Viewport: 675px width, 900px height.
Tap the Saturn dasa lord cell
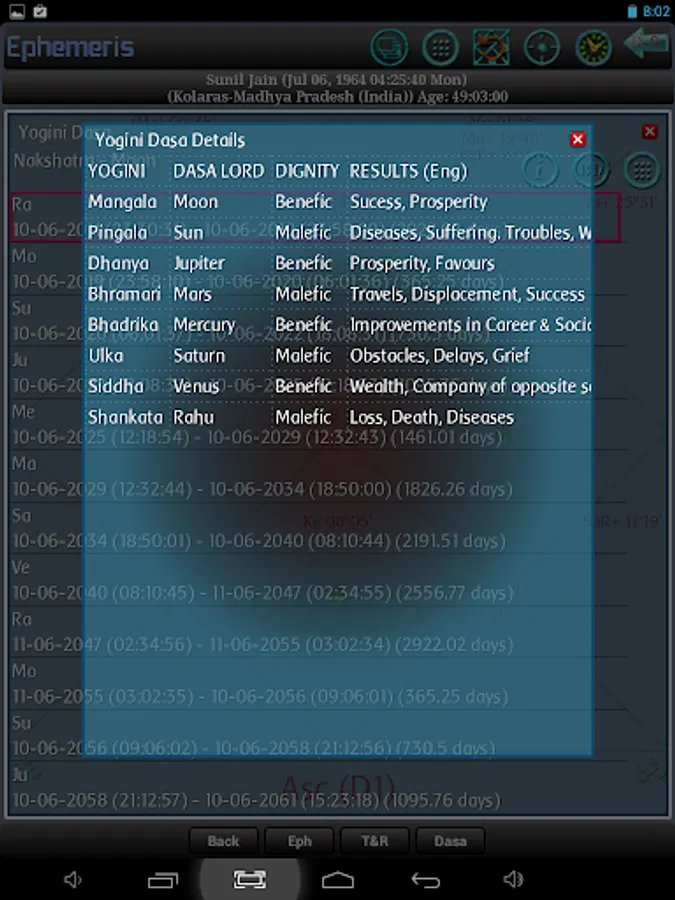click(x=199, y=356)
